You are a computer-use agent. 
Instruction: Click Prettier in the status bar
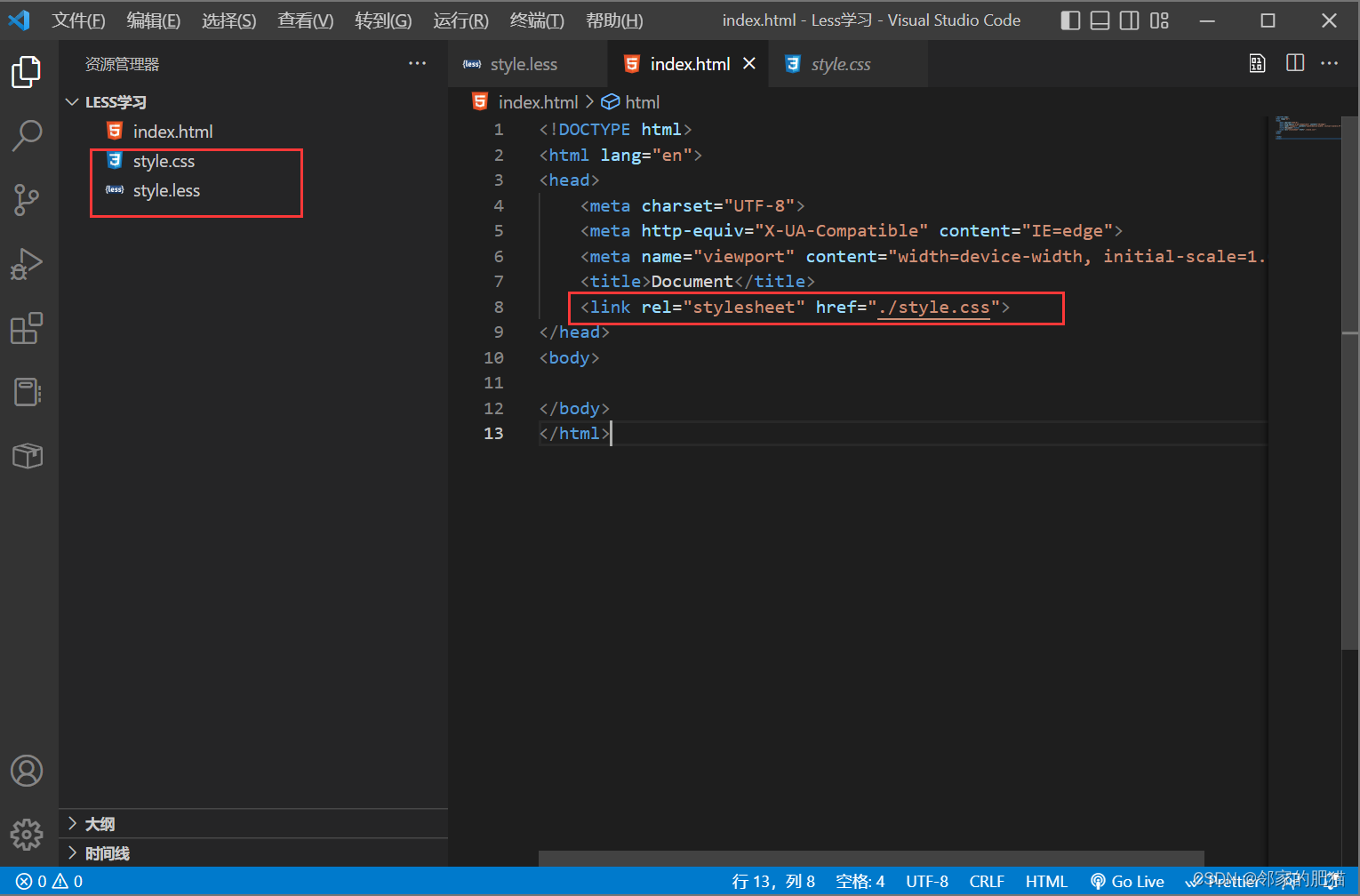pos(1225,881)
